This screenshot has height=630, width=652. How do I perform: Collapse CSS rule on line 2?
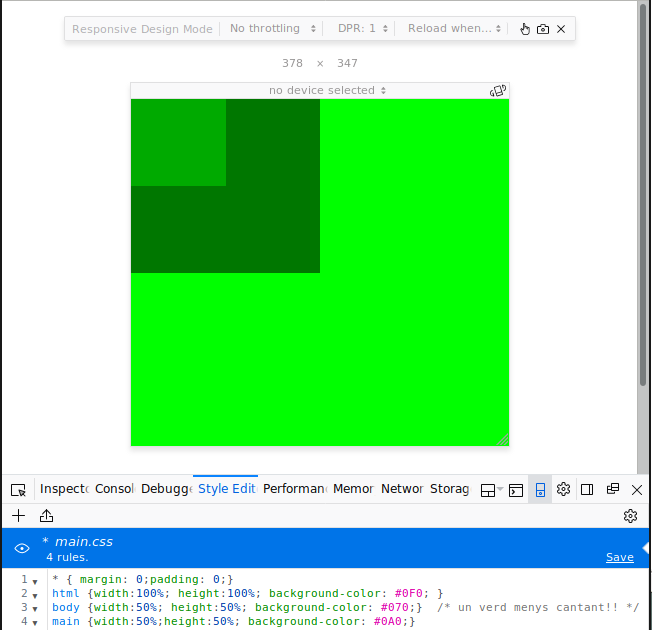coord(35,594)
